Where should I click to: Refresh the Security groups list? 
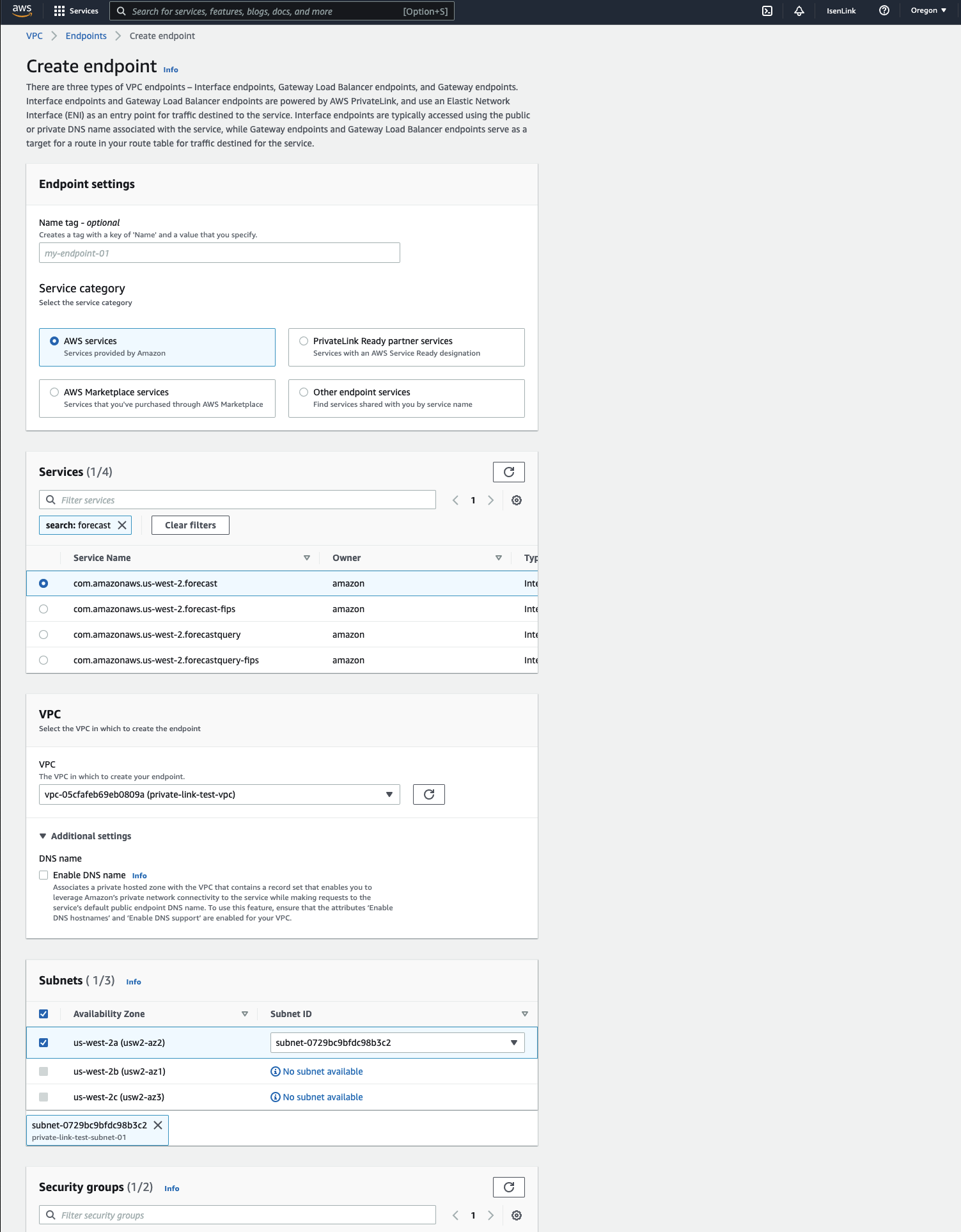pyautogui.click(x=509, y=1187)
